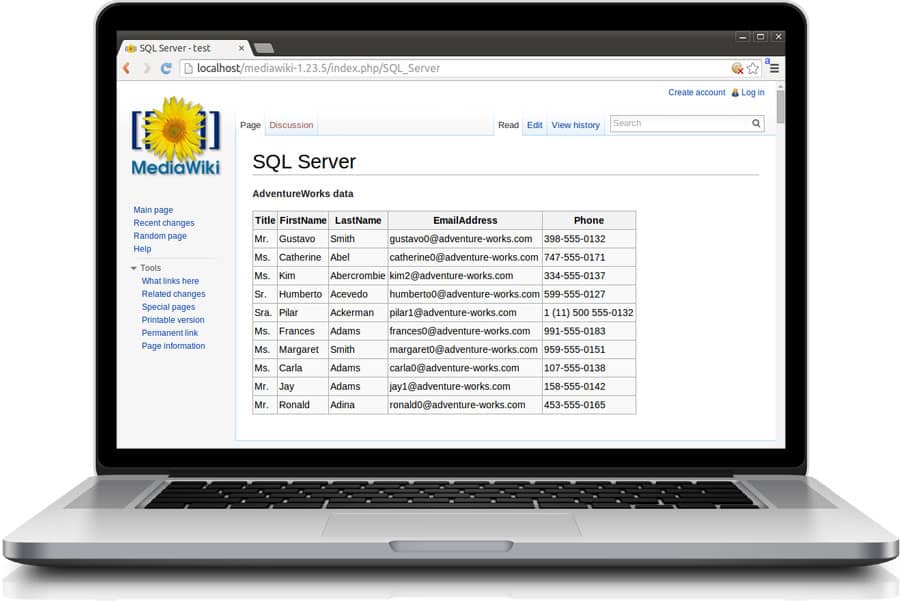Open Related changes link
The image size is (900, 601).
[x=173, y=294]
